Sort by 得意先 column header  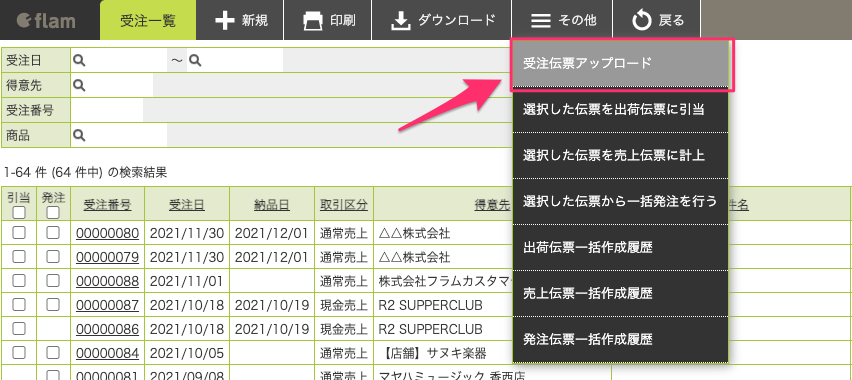pos(492,205)
